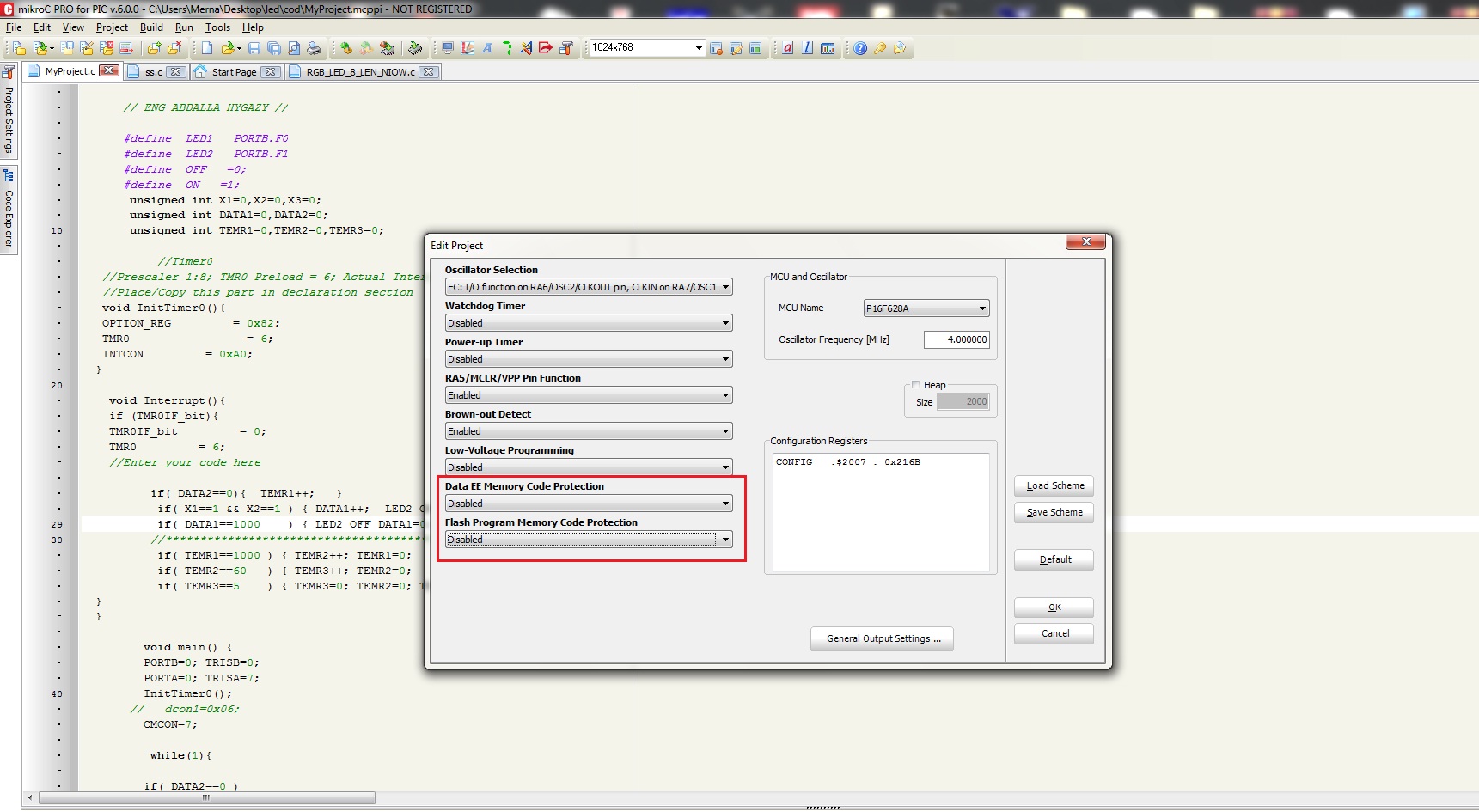1479x812 pixels.
Task: Switch to RGB_LED_8_LEN_NIOW.c tab
Action: click(x=360, y=72)
